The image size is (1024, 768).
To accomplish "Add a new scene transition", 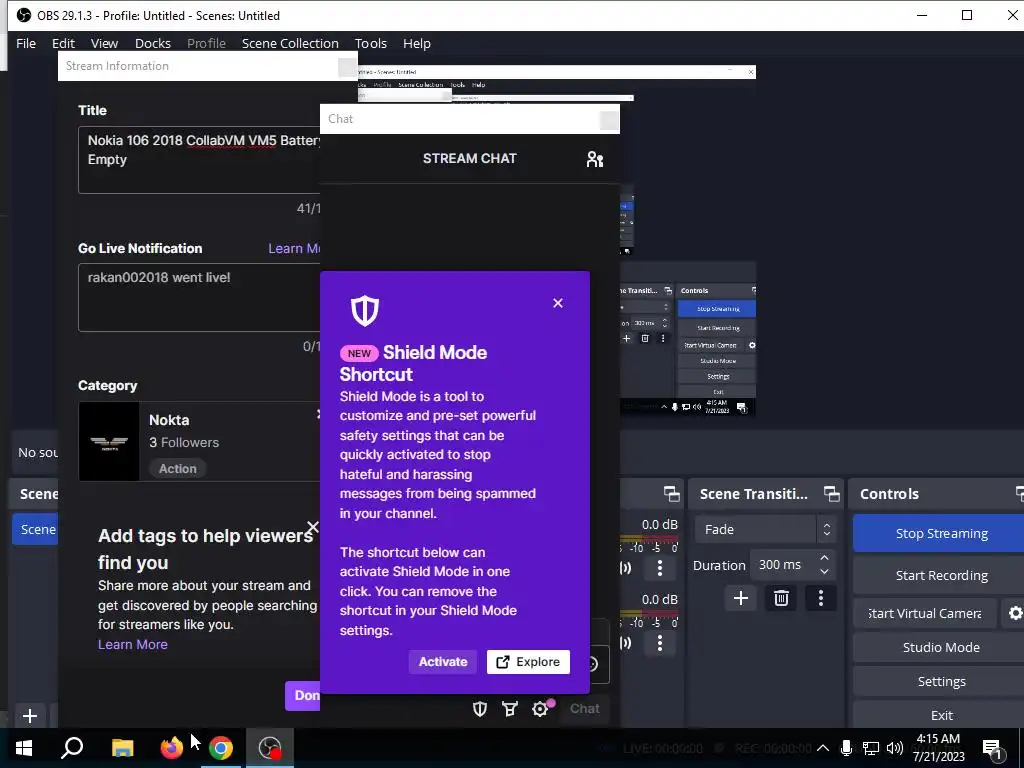I will coord(741,598).
